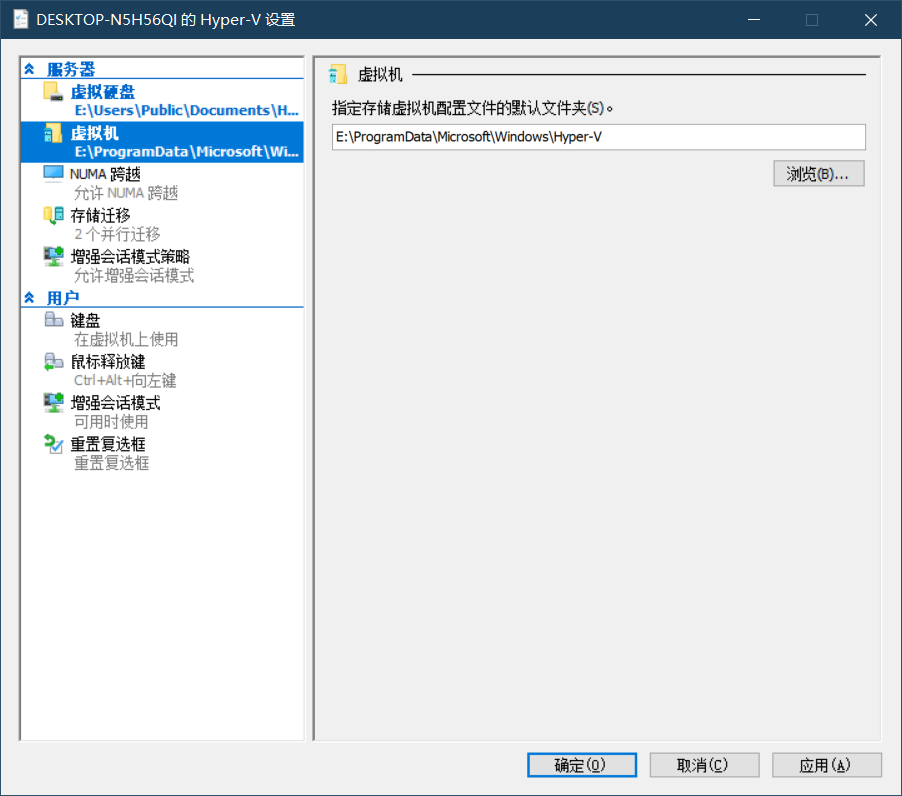Click the 存储迁移 icon
Screen dimensions: 902x796
coord(53,216)
